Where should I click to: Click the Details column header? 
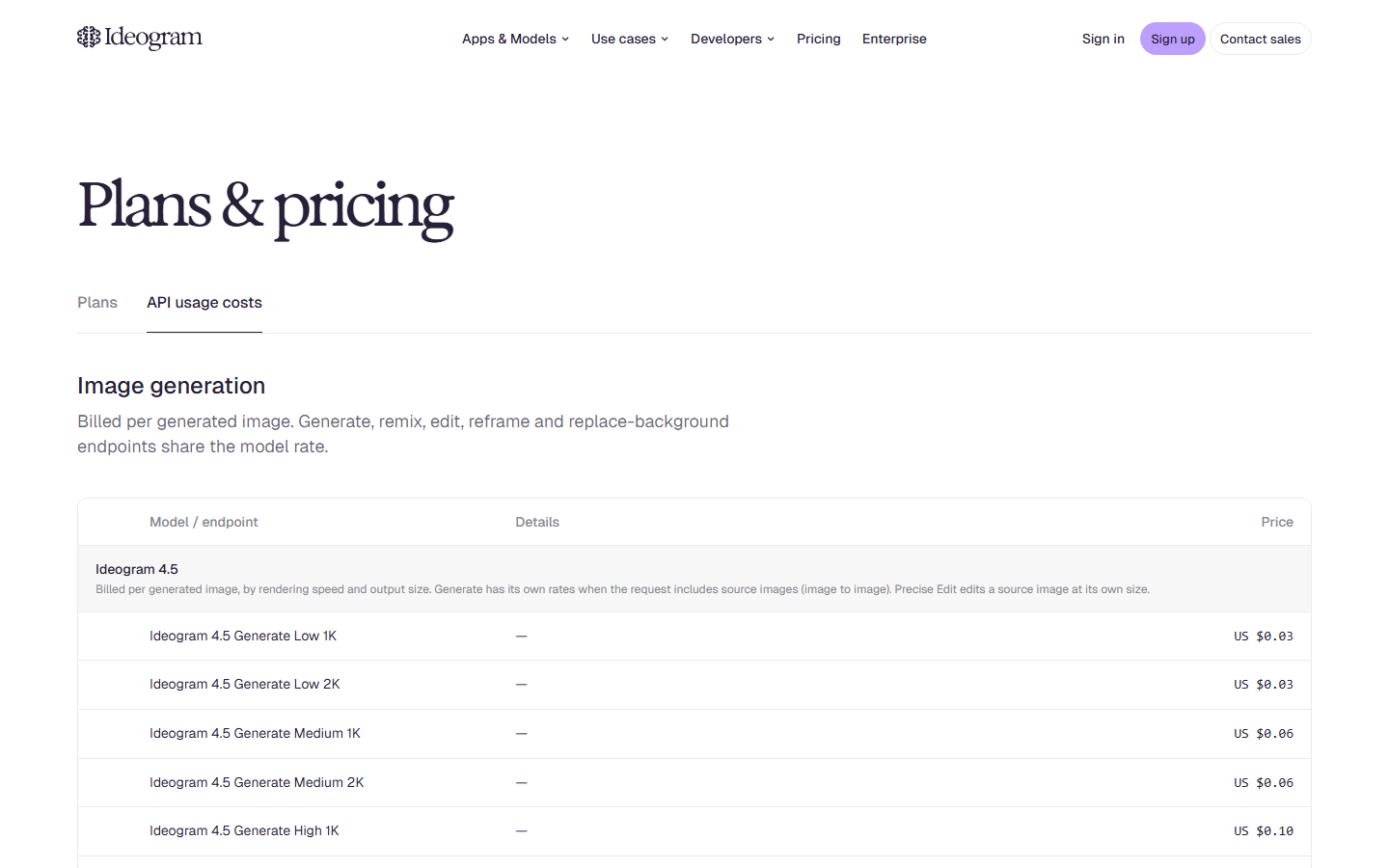point(537,522)
